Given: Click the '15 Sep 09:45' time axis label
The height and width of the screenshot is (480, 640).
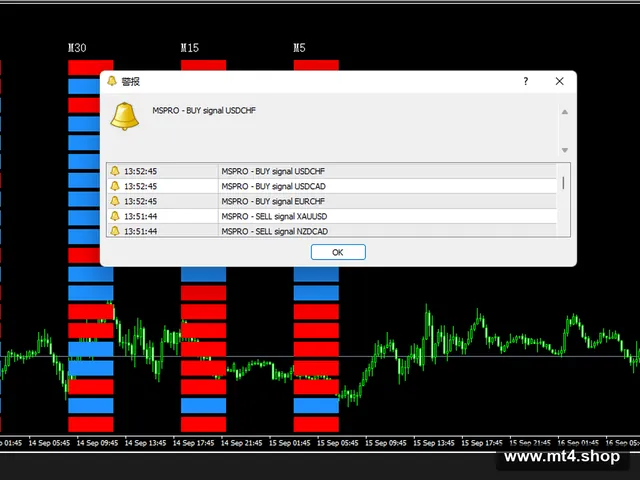Looking at the screenshot, I should tap(386, 443).
